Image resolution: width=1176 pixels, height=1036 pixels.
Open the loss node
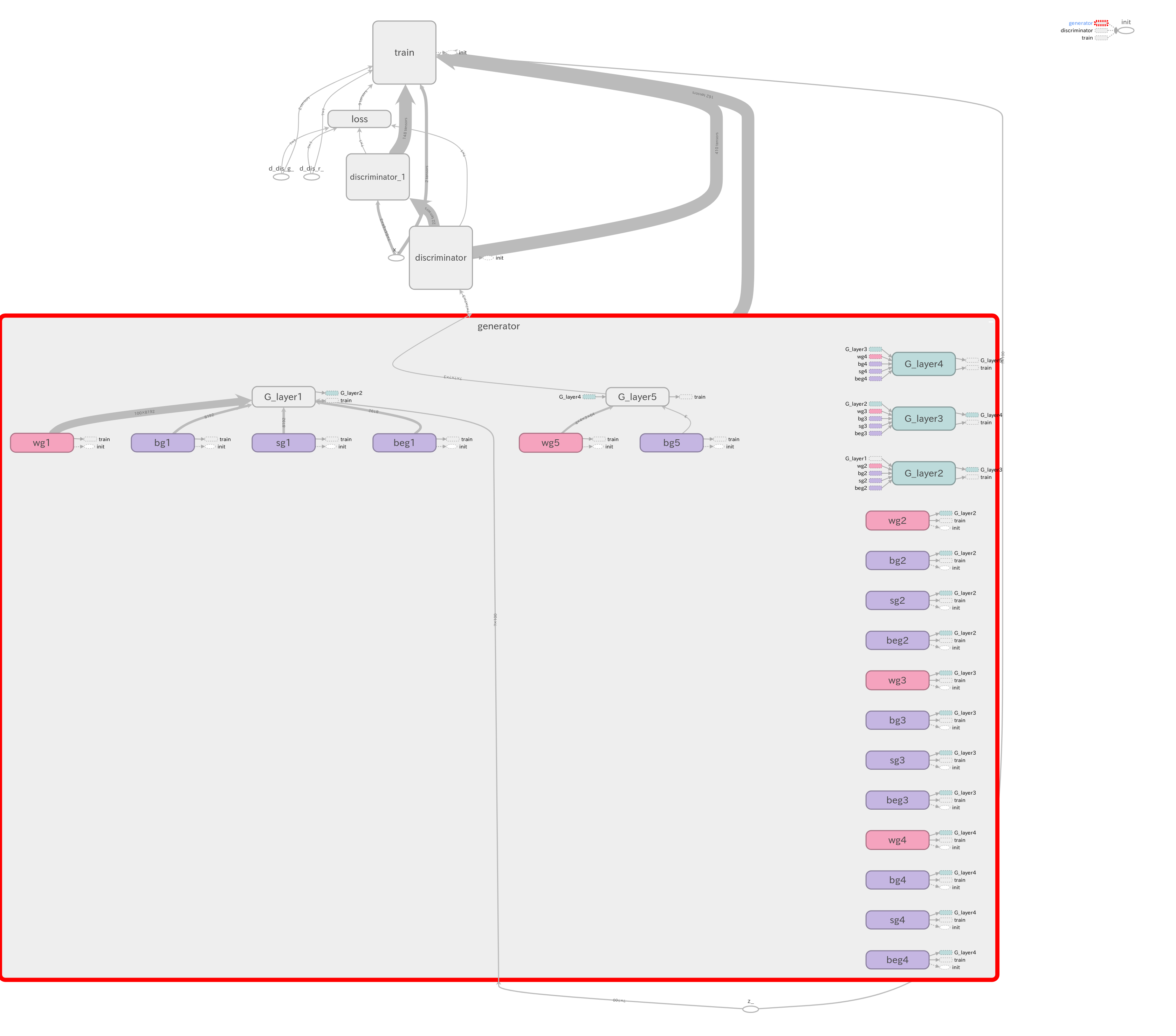tap(359, 119)
